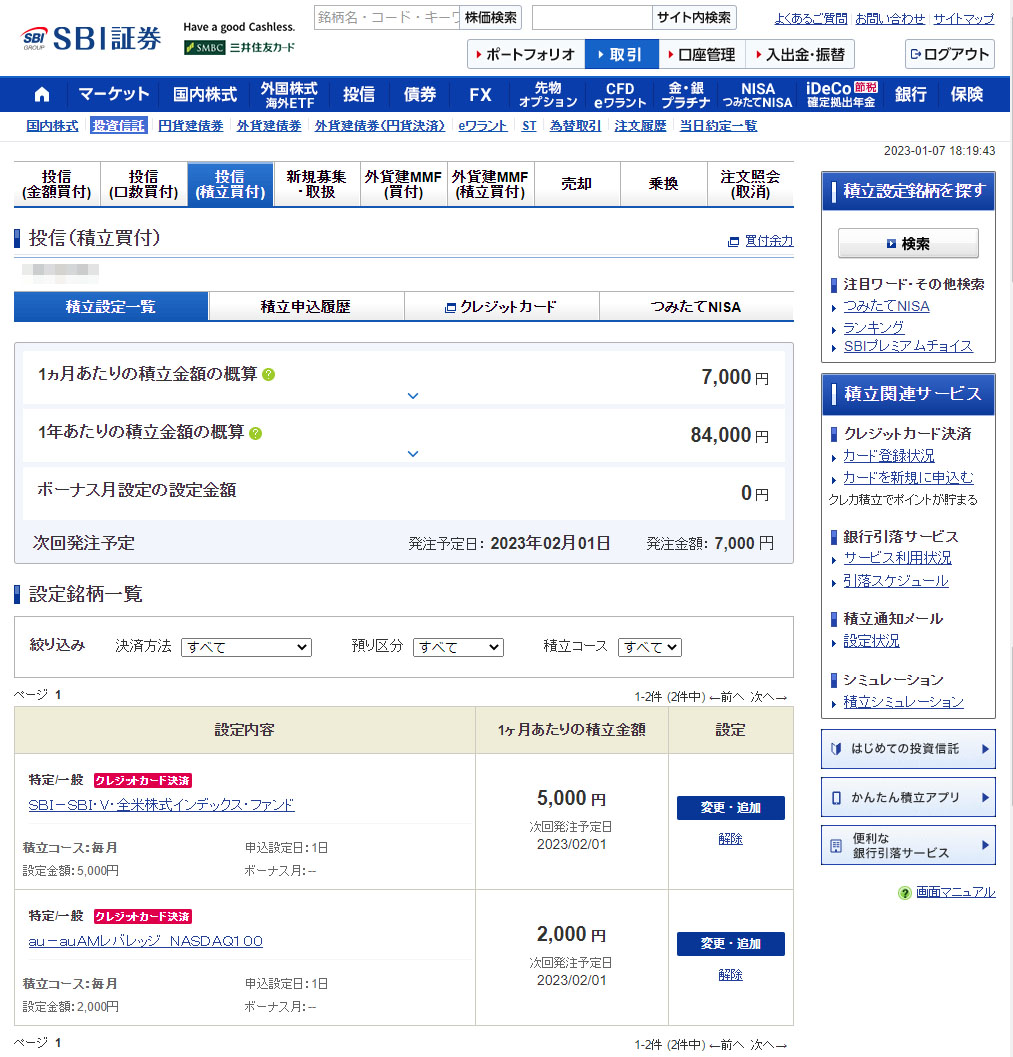Expand monthly amount details chevron
The image size is (1013, 1057).
413,396
